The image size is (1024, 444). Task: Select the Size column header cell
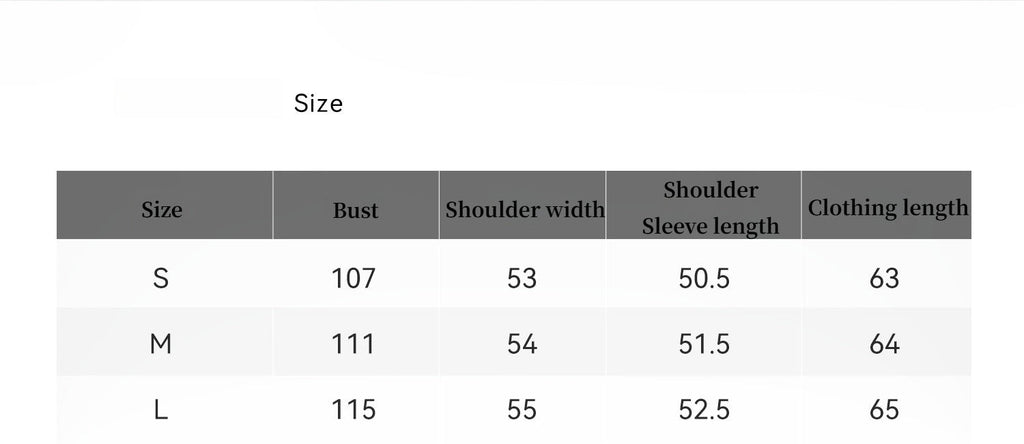[162, 210]
